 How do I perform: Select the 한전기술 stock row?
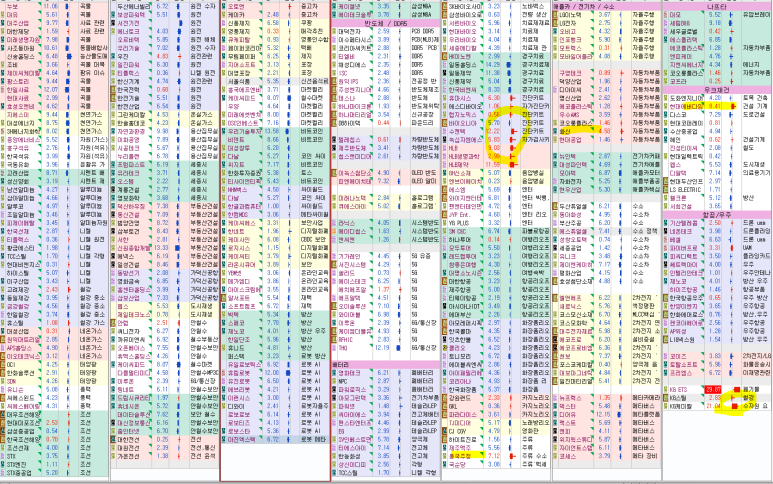(x=165, y=98)
